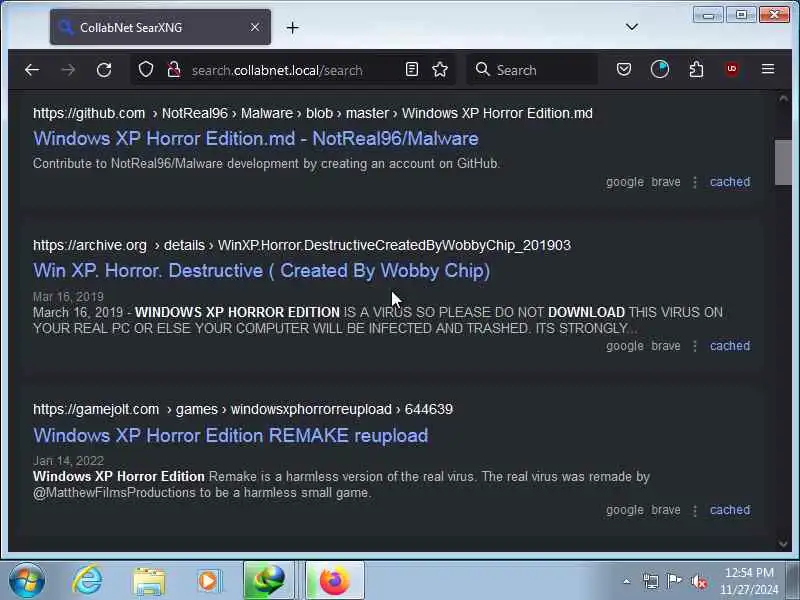Close the CollabNet SearXNG tab
The width and height of the screenshot is (800, 600).
click(x=255, y=27)
